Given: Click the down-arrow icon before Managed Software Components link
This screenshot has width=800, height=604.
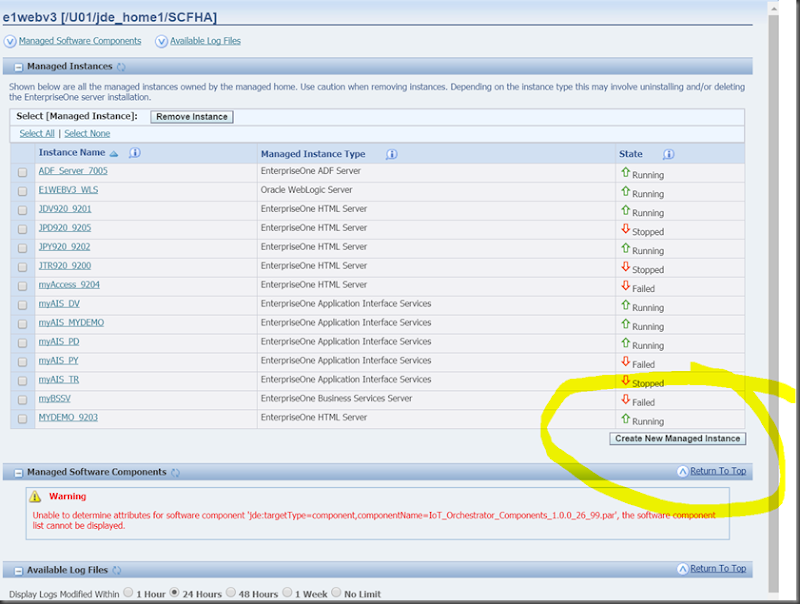Looking at the screenshot, I should point(10,41).
